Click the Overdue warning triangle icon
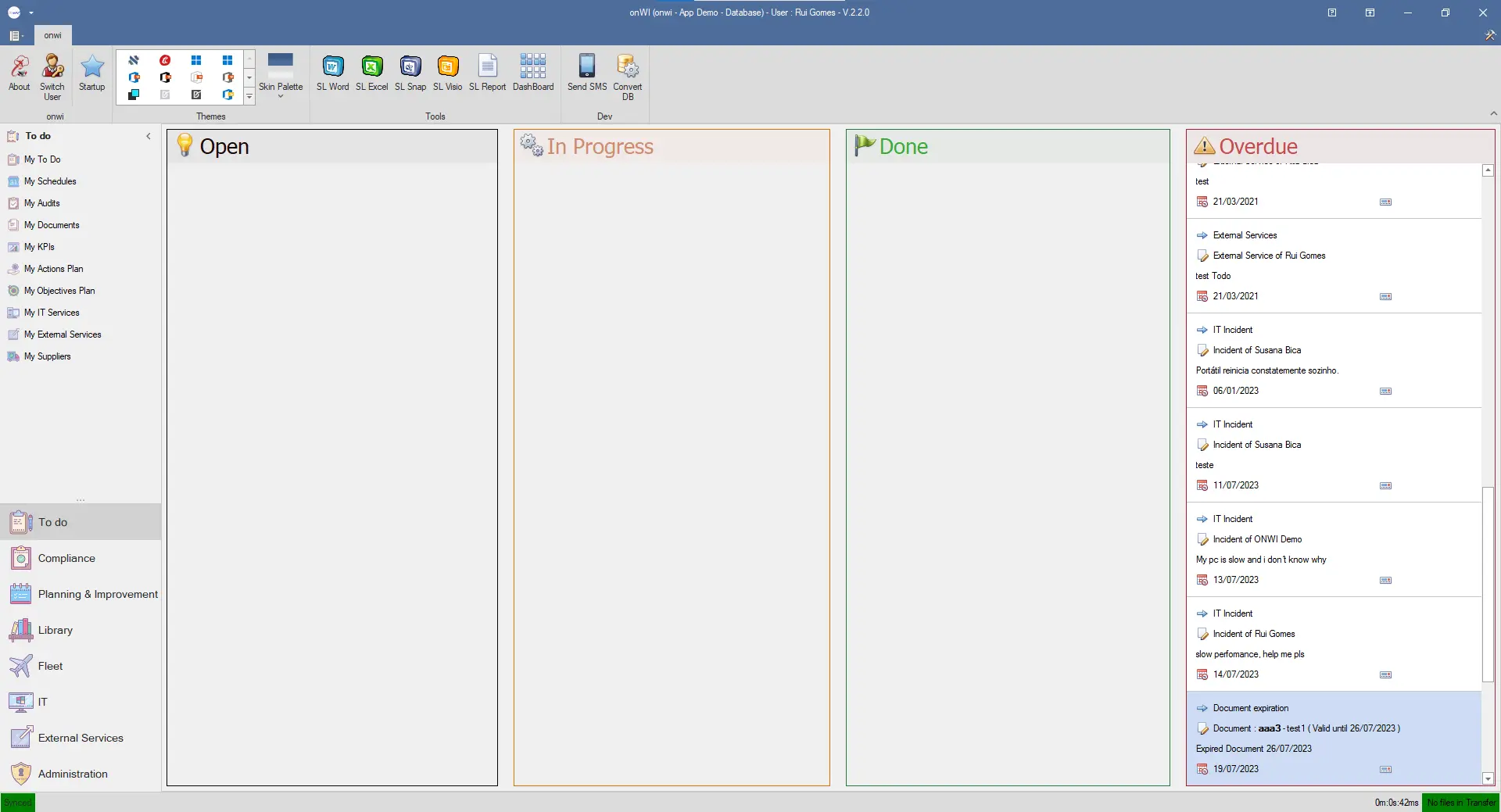Viewport: 1501px width, 812px height. click(1204, 146)
